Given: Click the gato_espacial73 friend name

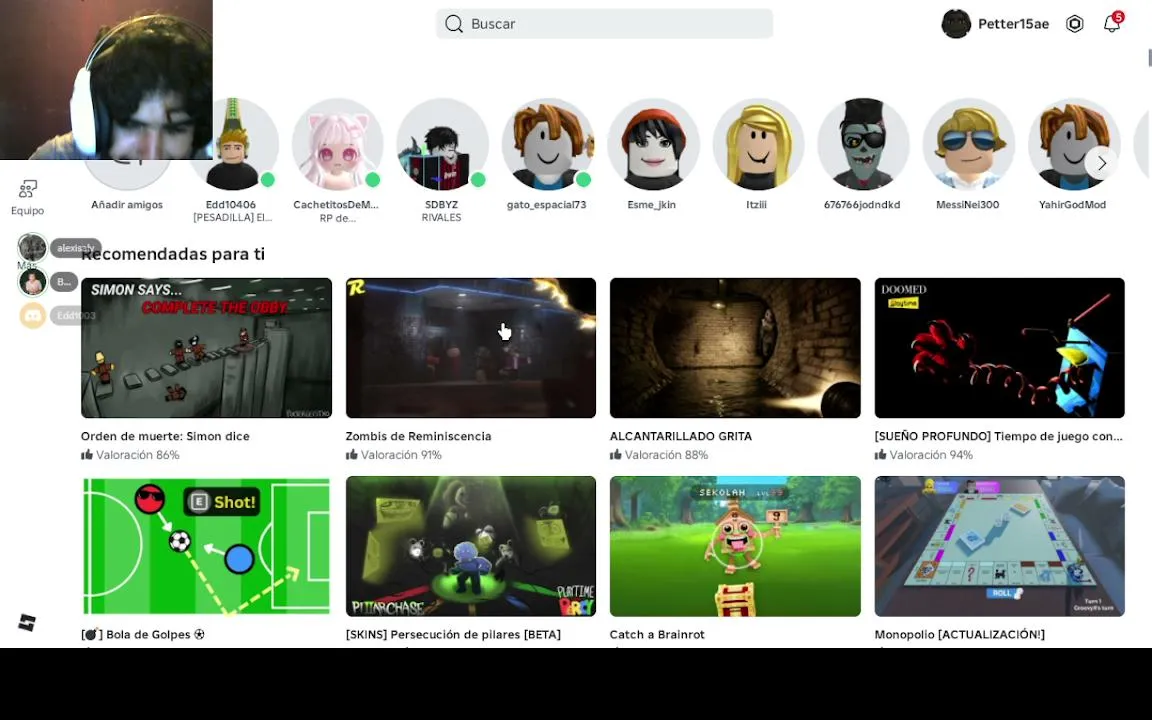Looking at the screenshot, I should tap(547, 205).
